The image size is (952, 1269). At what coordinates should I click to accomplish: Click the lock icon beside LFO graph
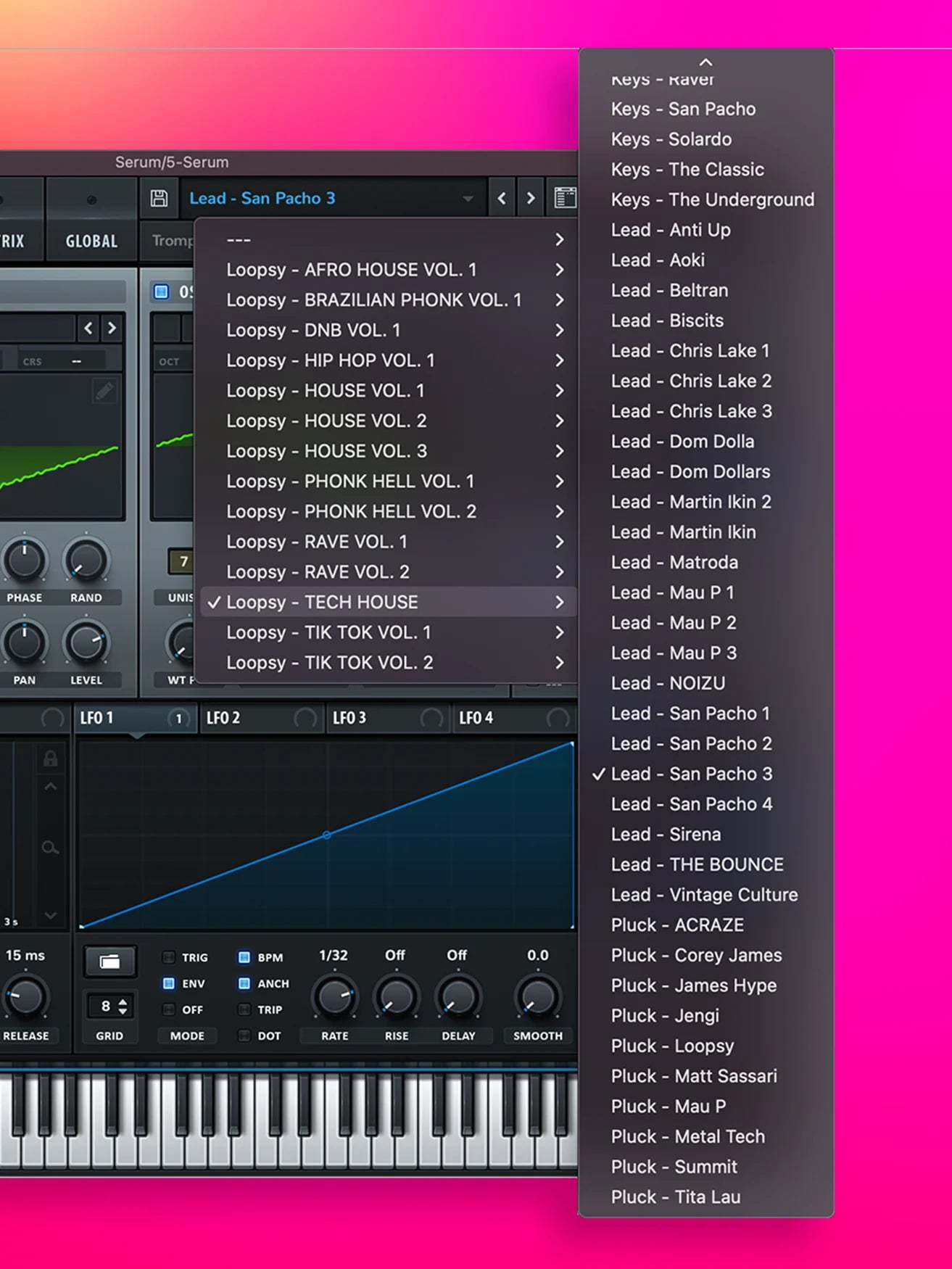point(50,758)
